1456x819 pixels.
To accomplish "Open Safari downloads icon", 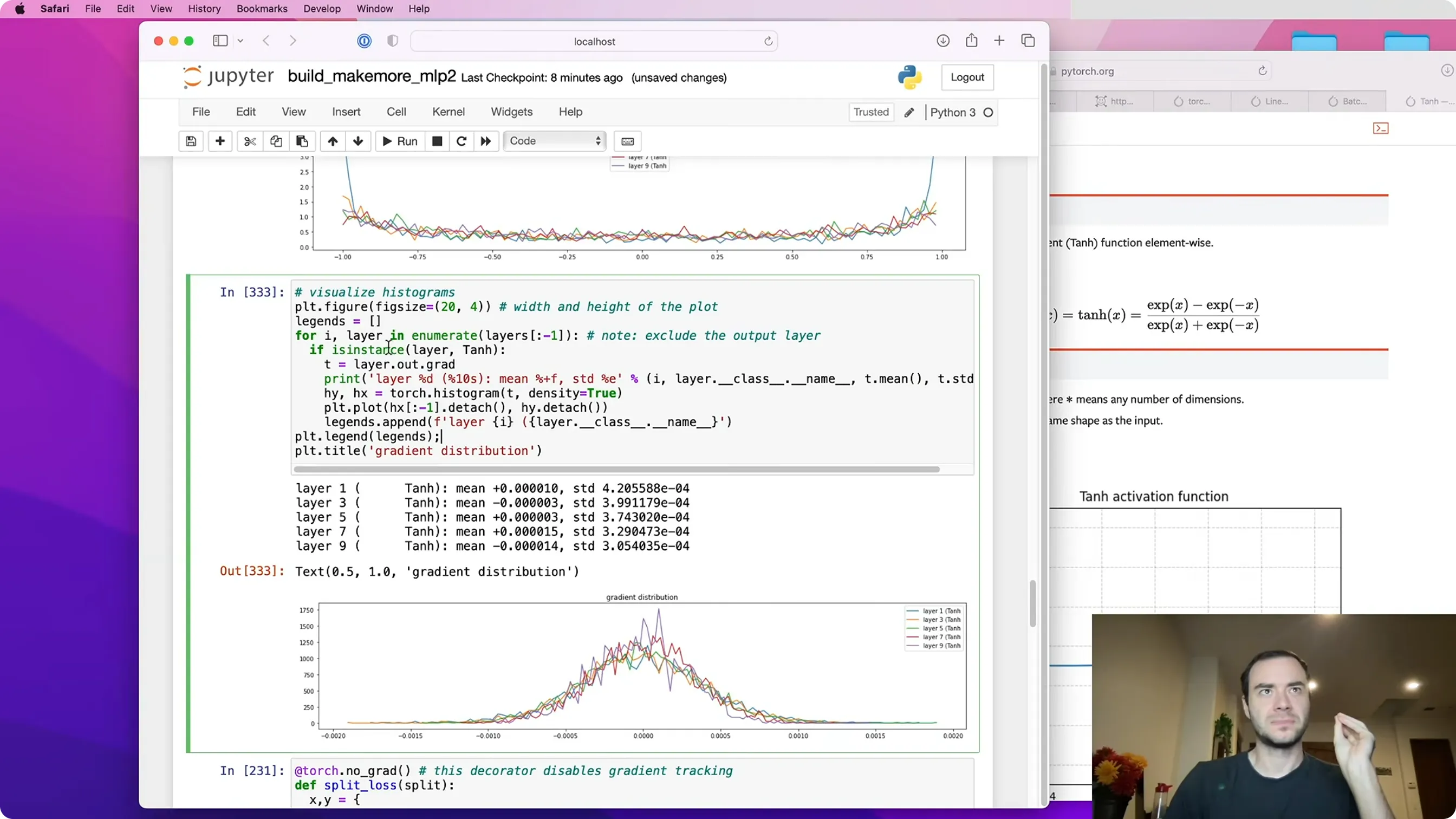I will point(943,41).
